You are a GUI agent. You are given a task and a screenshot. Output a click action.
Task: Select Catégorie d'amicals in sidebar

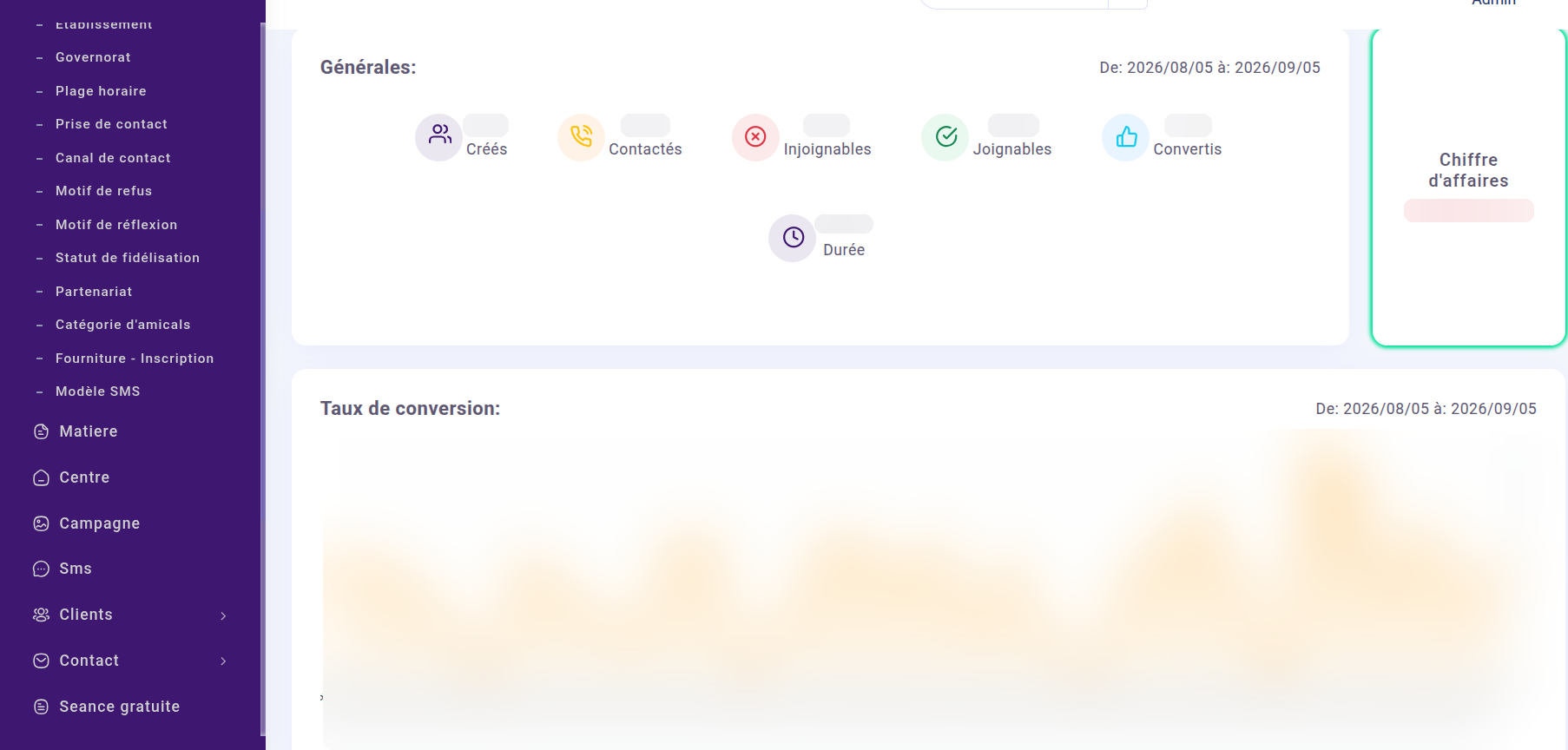[x=122, y=325]
